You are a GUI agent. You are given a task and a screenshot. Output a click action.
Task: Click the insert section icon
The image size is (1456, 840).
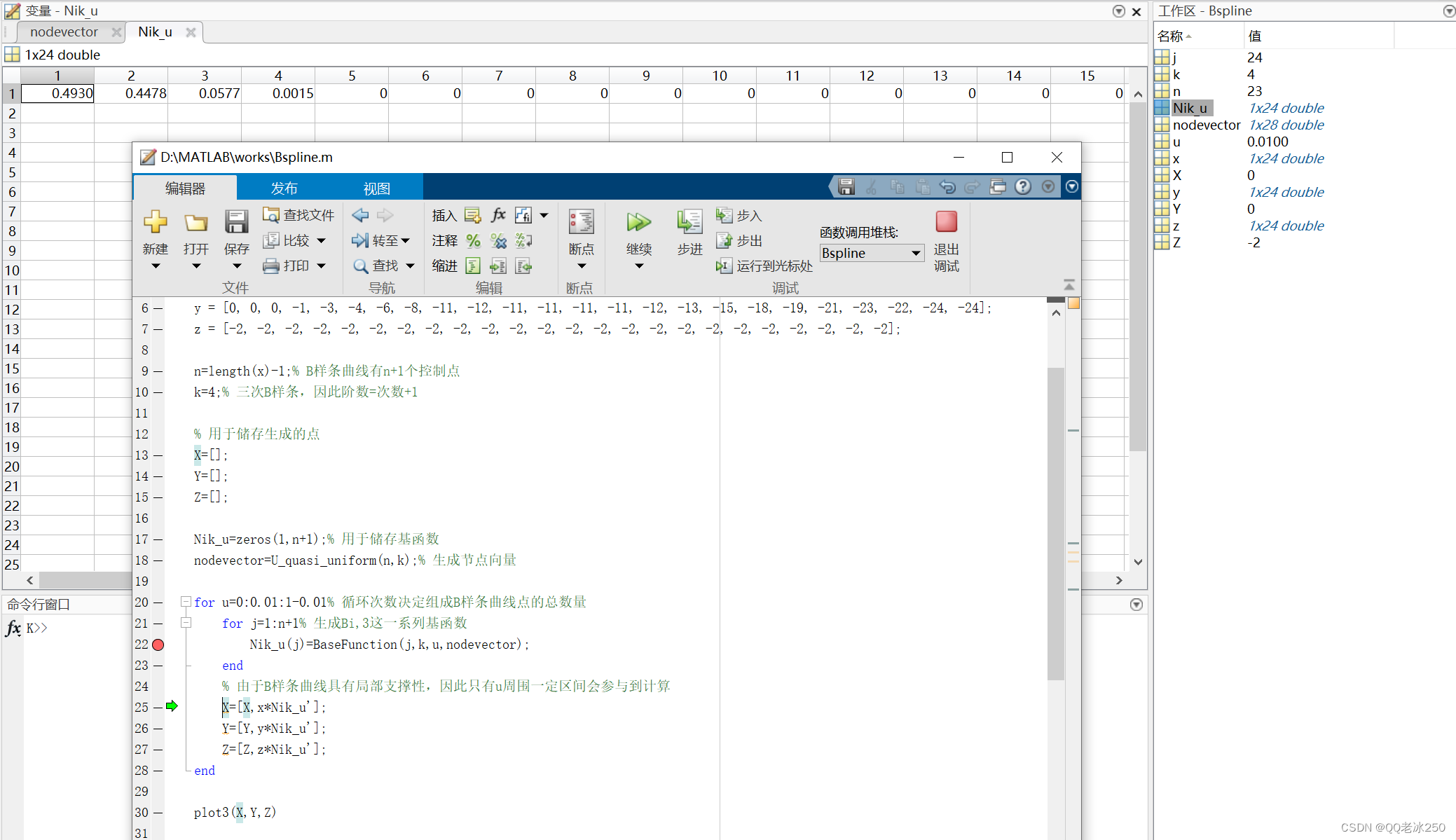[x=473, y=215]
